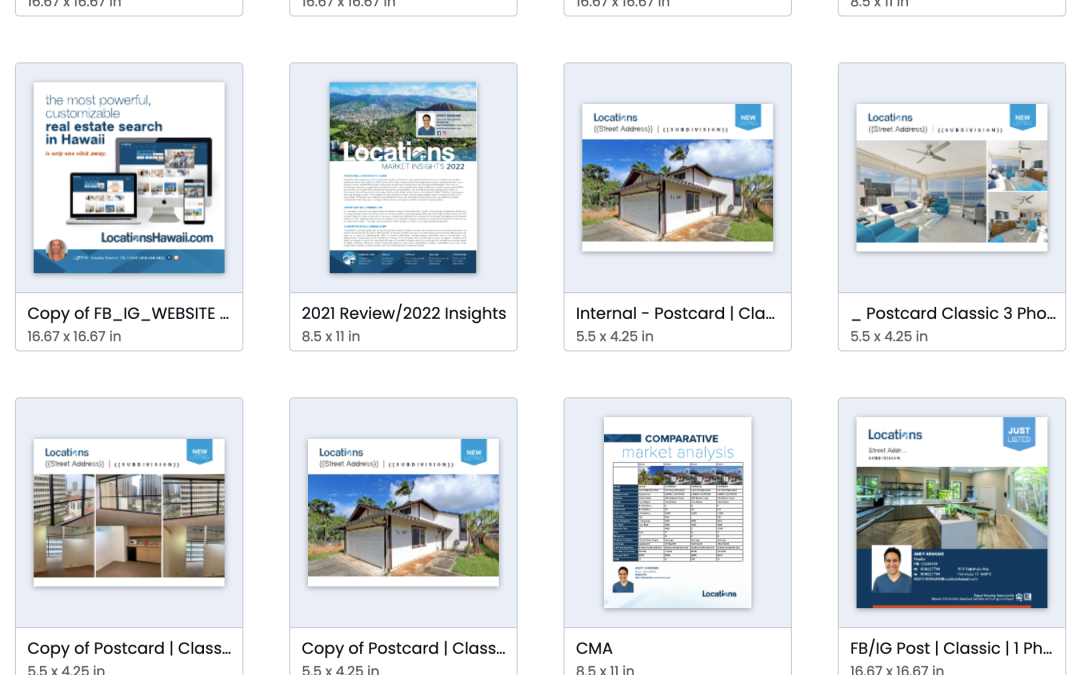Click "5.5 x 4.25 in" under _ Postcard Classic 3 Pho
Viewport: 1080px width, 675px height.
[889, 336]
